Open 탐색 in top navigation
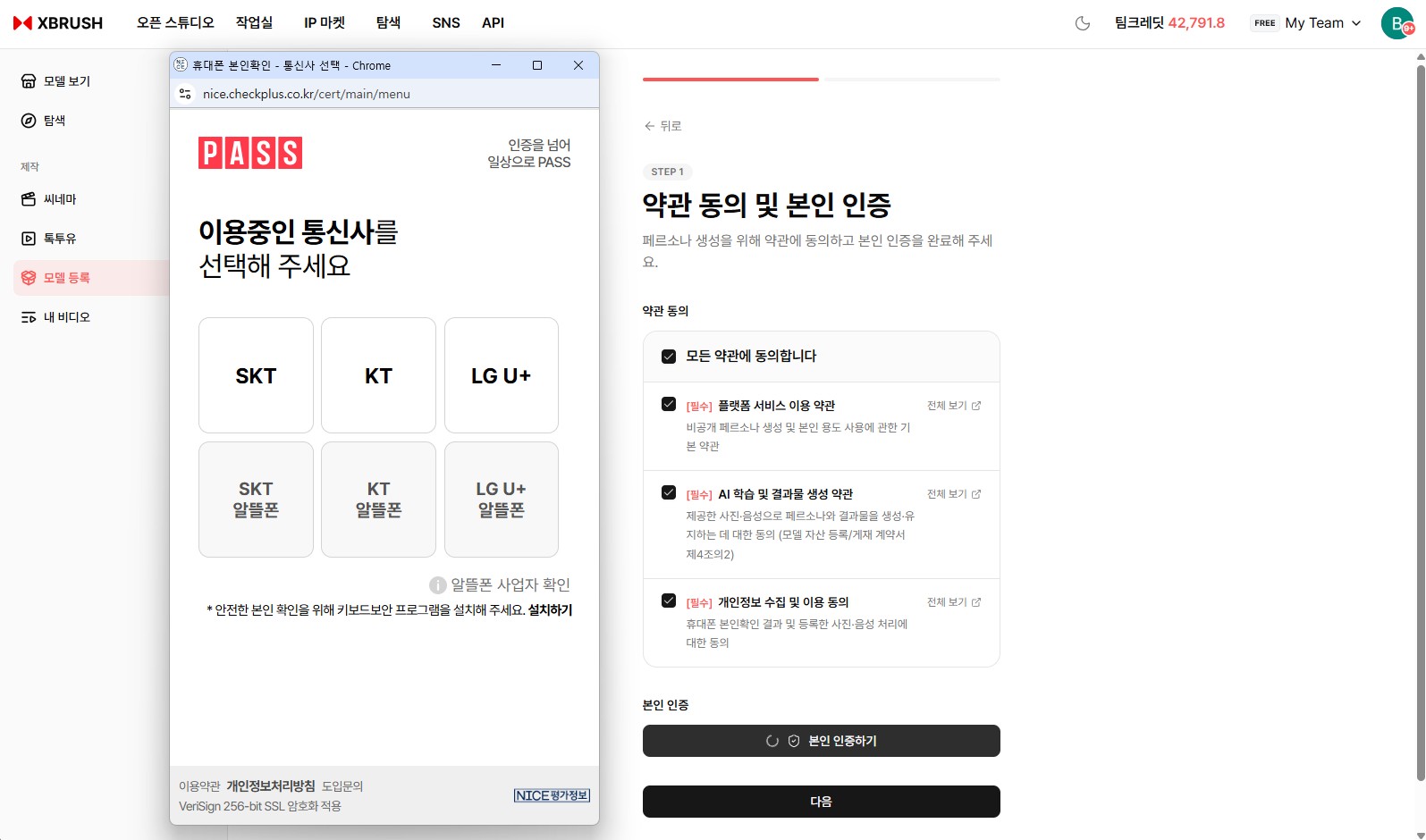This screenshot has height=840, width=1426. (388, 23)
